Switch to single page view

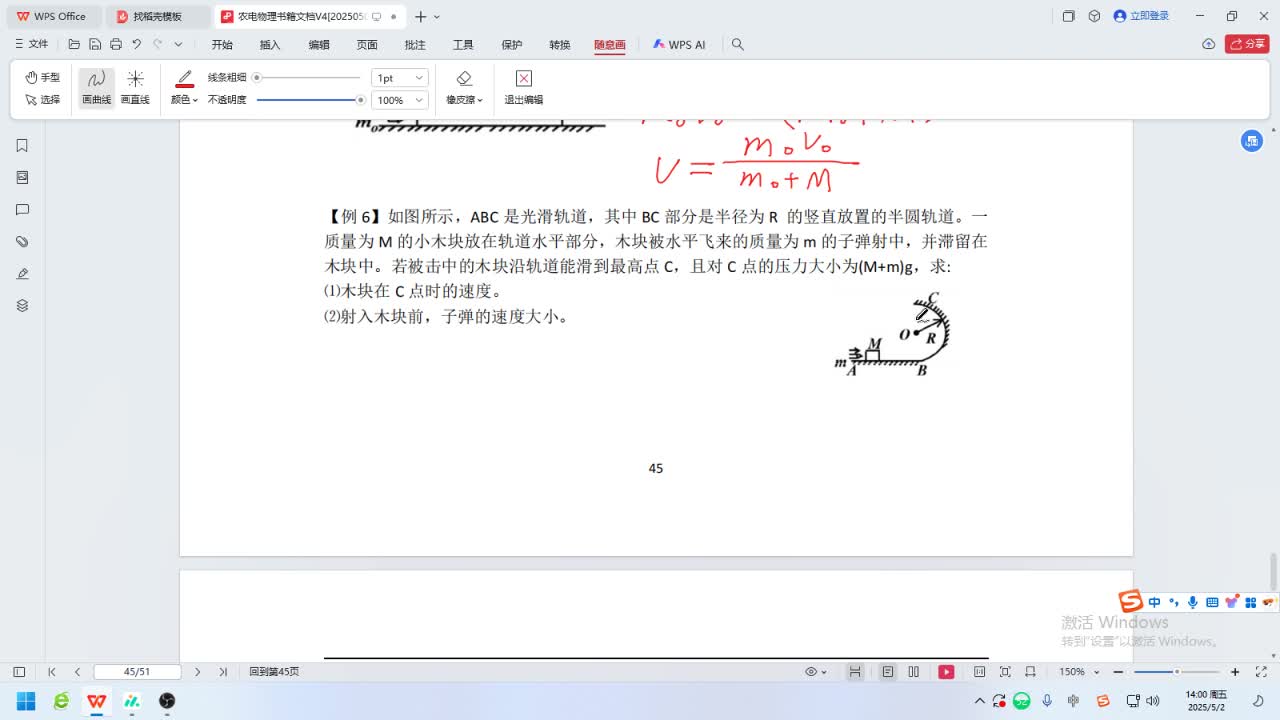pyautogui.click(x=888, y=672)
